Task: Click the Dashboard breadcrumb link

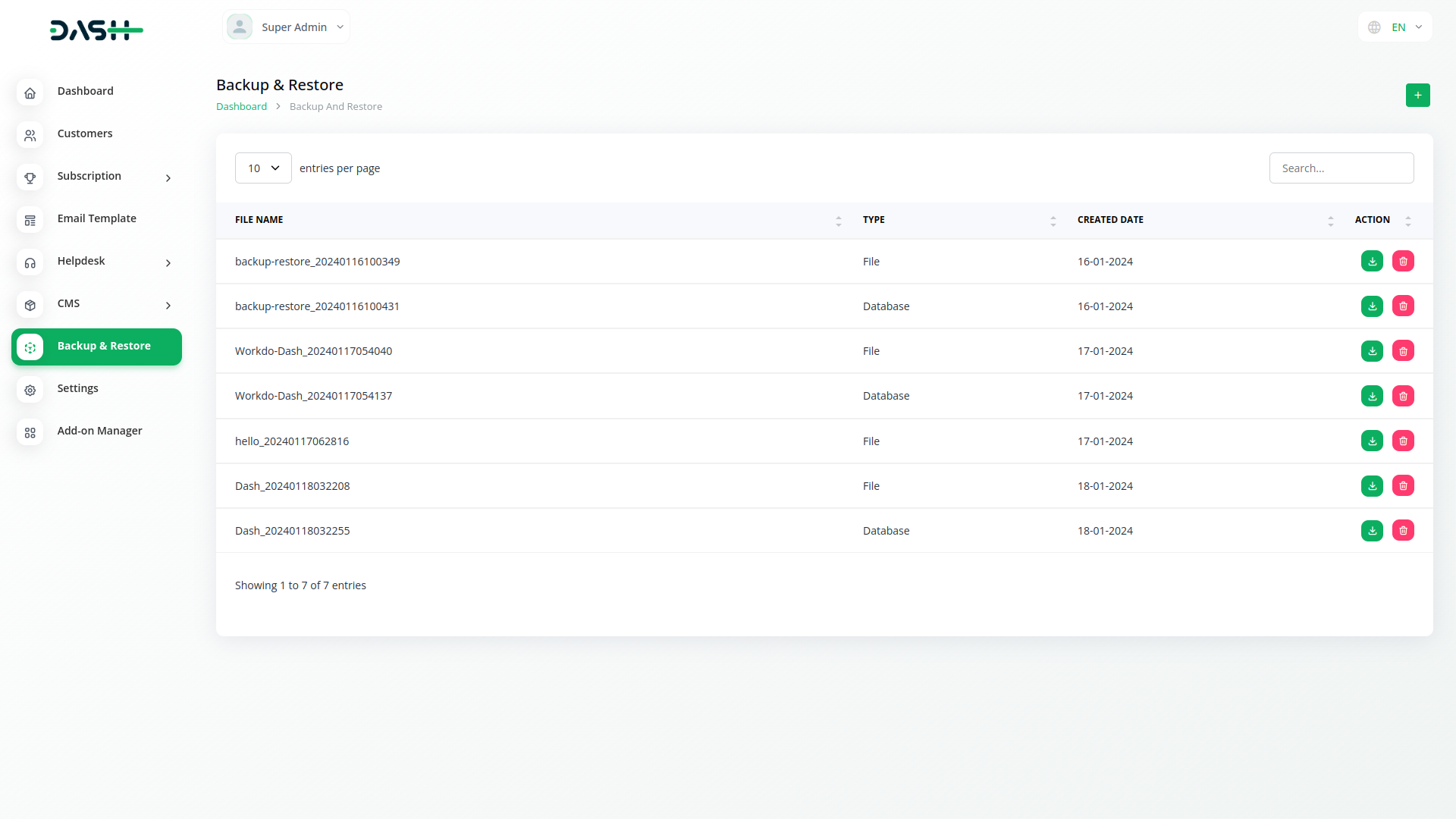Action: tap(241, 107)
